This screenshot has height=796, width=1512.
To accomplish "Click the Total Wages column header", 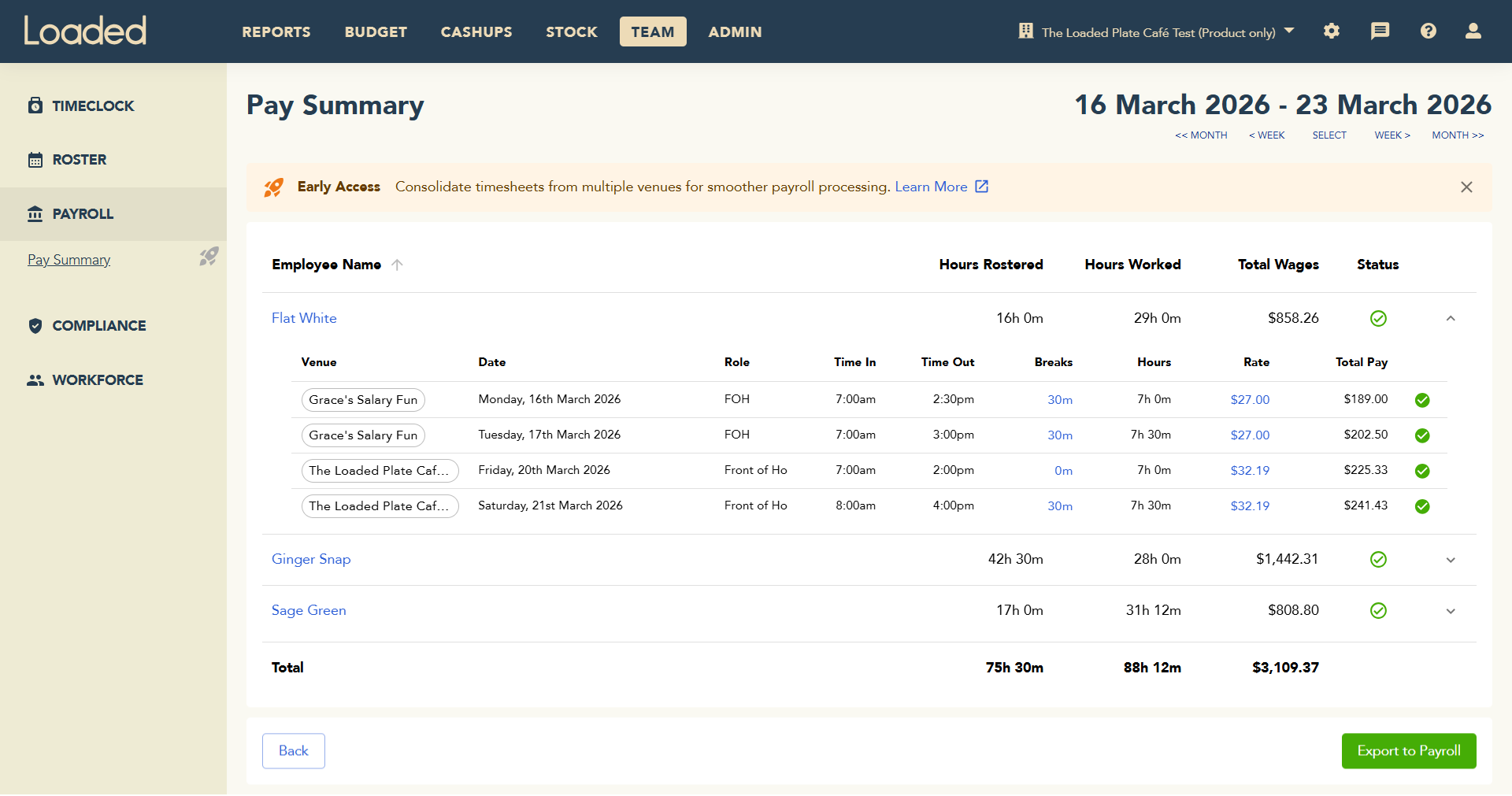I will click(1278, 265).
